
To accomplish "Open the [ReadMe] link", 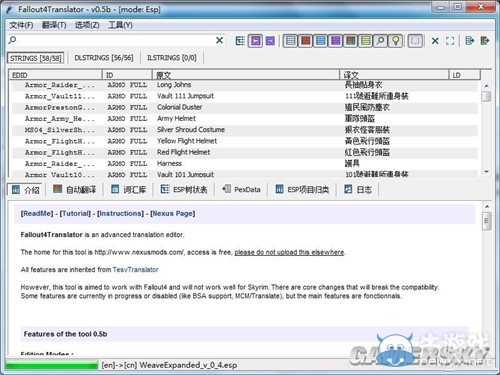I will (x=37, y=213).
